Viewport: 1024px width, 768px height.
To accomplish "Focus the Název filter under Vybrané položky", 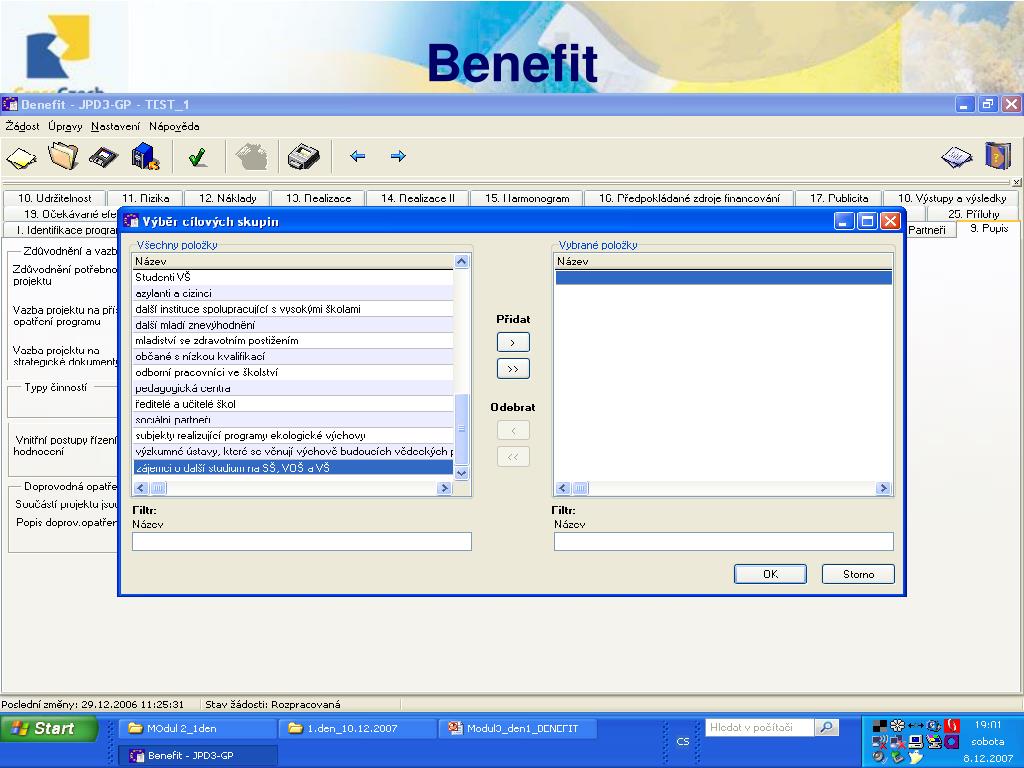I will 724,541.
